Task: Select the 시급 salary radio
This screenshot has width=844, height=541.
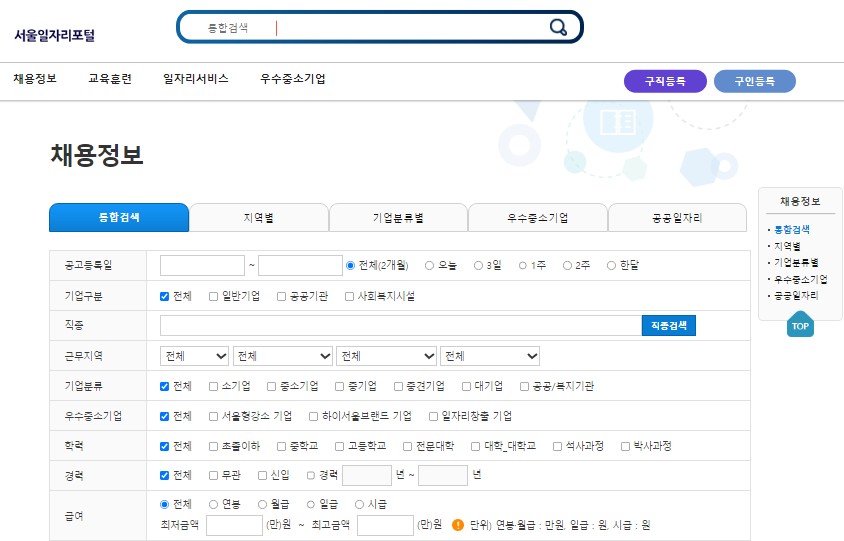Action: point(360,504)
